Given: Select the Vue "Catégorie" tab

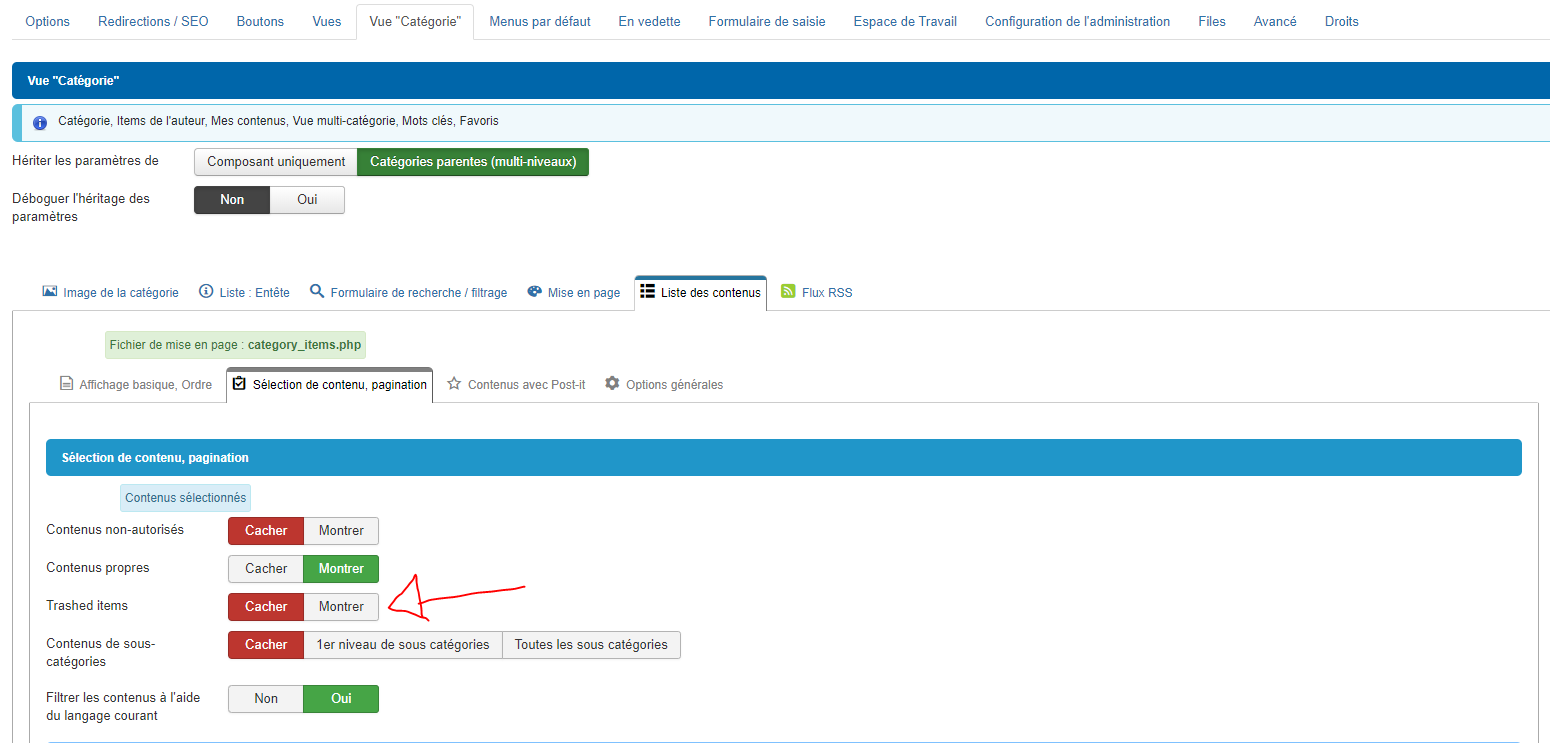Looking at the screenshot, I should tap(415, 21).
